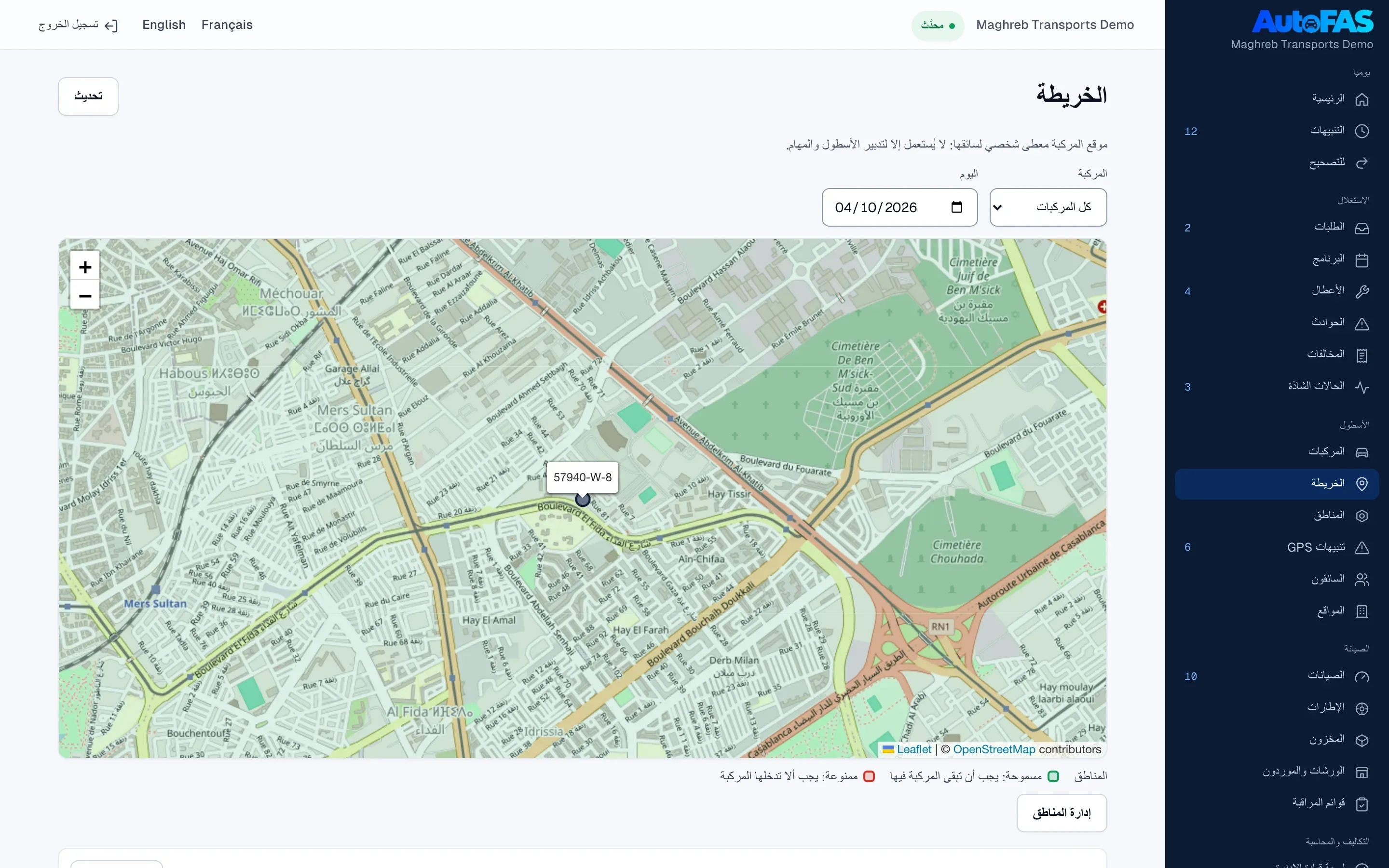Open the كل المركبات vehicle dropdown
1389x868 pixels.
click(x=1048, y=207)
